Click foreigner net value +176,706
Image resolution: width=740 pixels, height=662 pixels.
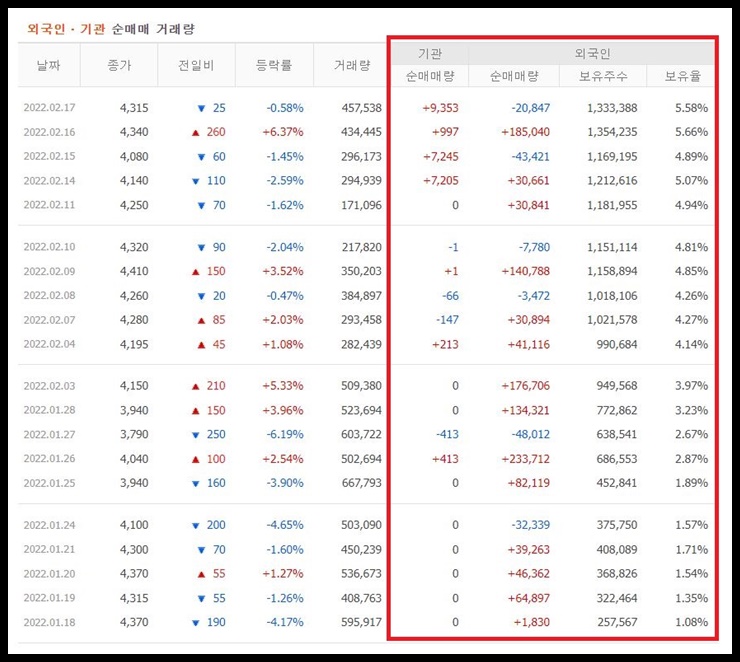pos(525,386)
